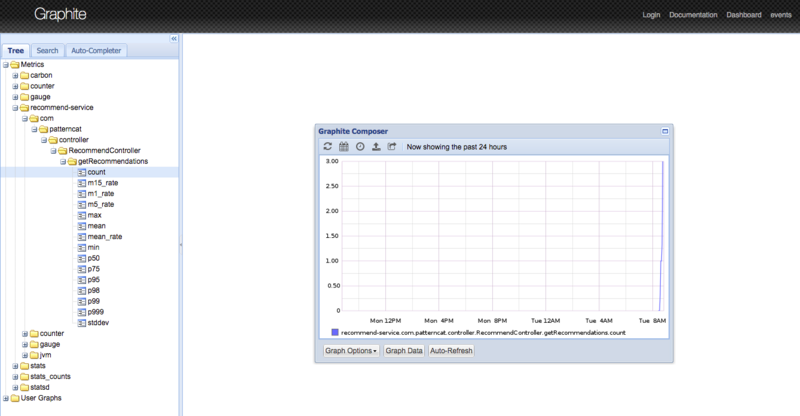Image resolution: width=800 pixels, height=416 pixels.
Task: Click the upload/save graph icon
Action: click(x=376, y=146)
